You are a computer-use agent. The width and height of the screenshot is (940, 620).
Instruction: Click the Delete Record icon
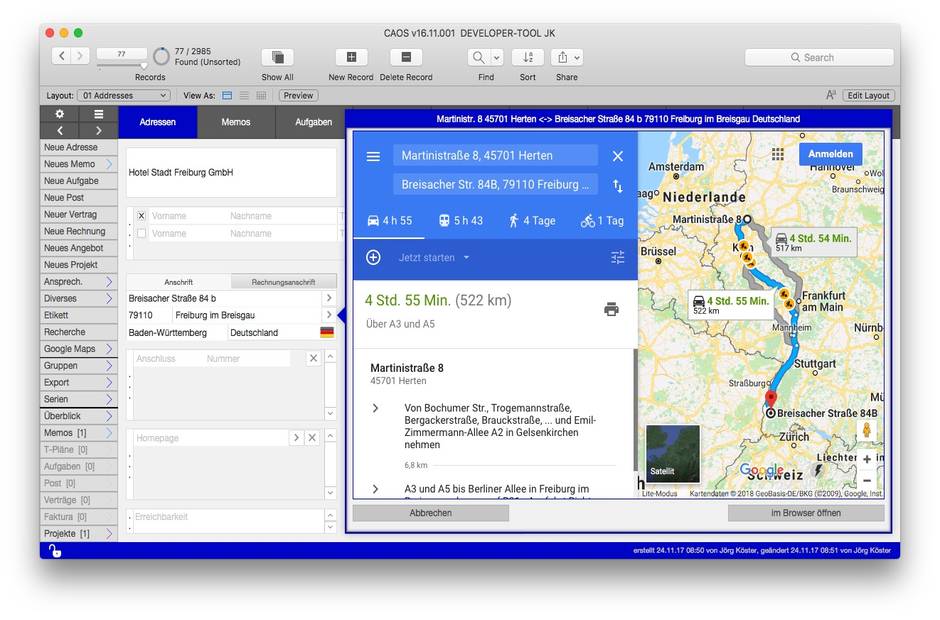tap(406, 58)
